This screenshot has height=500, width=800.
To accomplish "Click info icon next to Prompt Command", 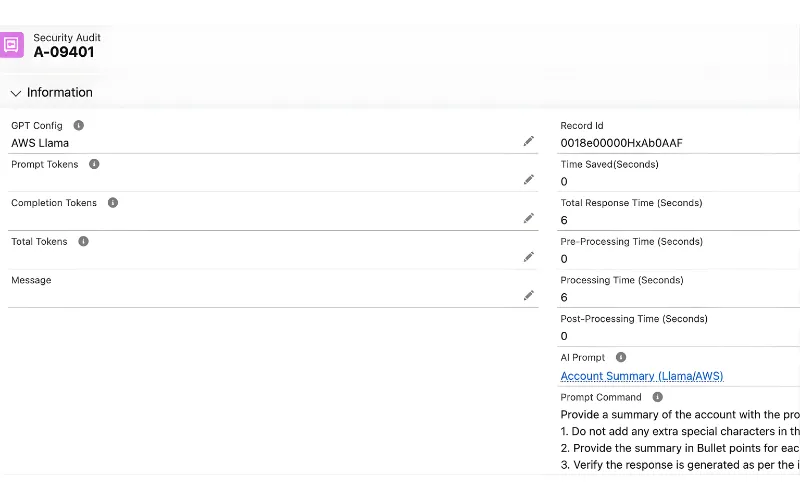I will coord(657,397).
